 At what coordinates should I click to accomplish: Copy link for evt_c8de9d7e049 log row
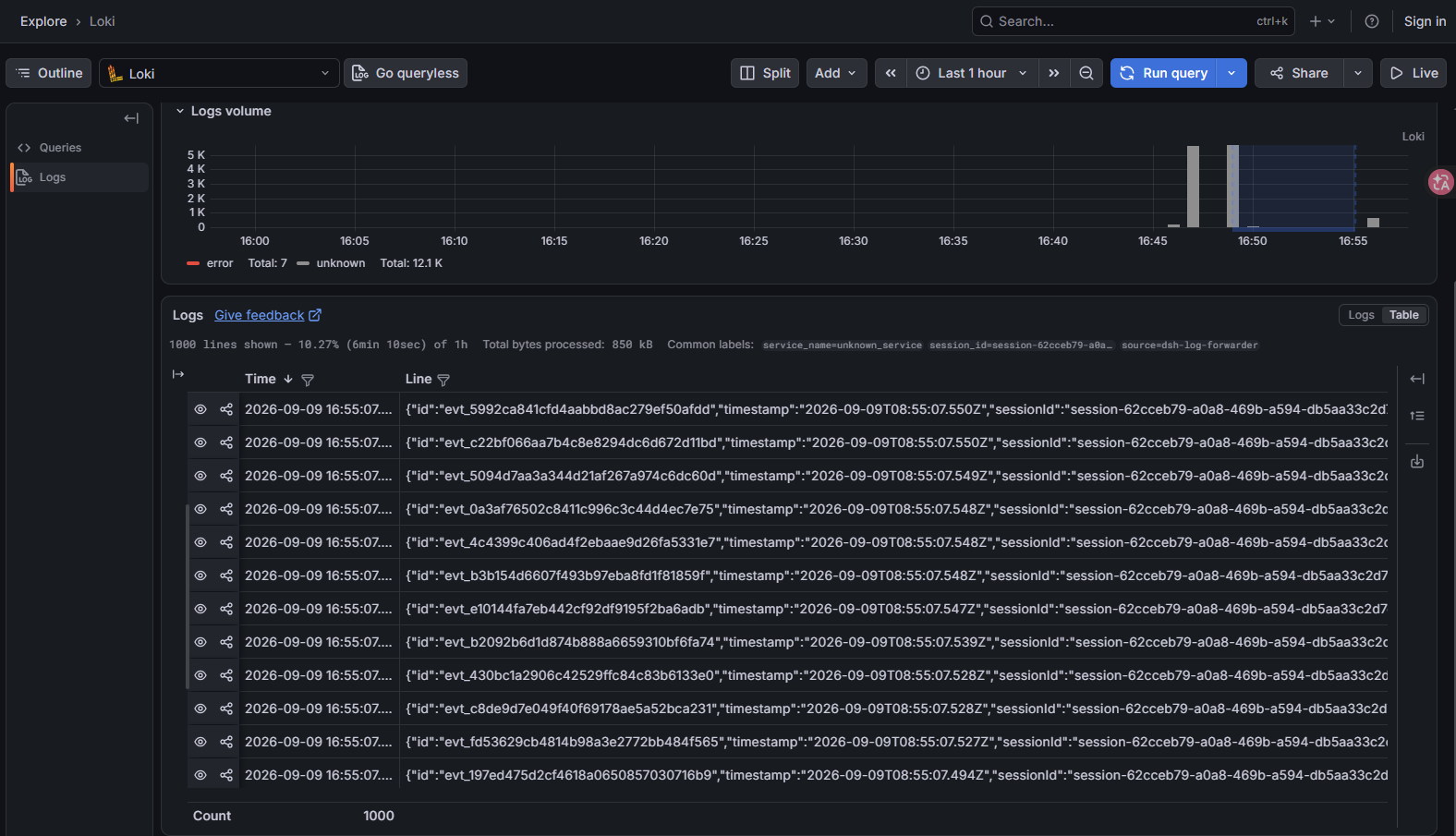point(226,709)
